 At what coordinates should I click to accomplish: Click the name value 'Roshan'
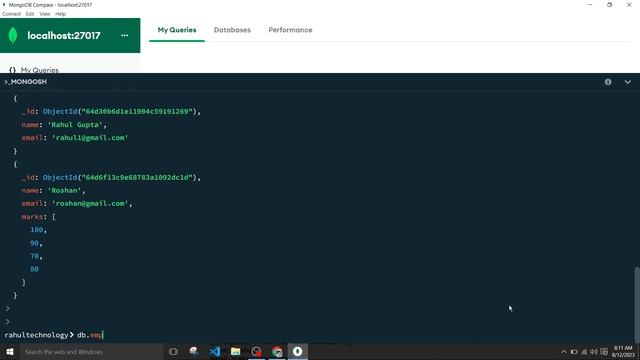coord(64,190)
